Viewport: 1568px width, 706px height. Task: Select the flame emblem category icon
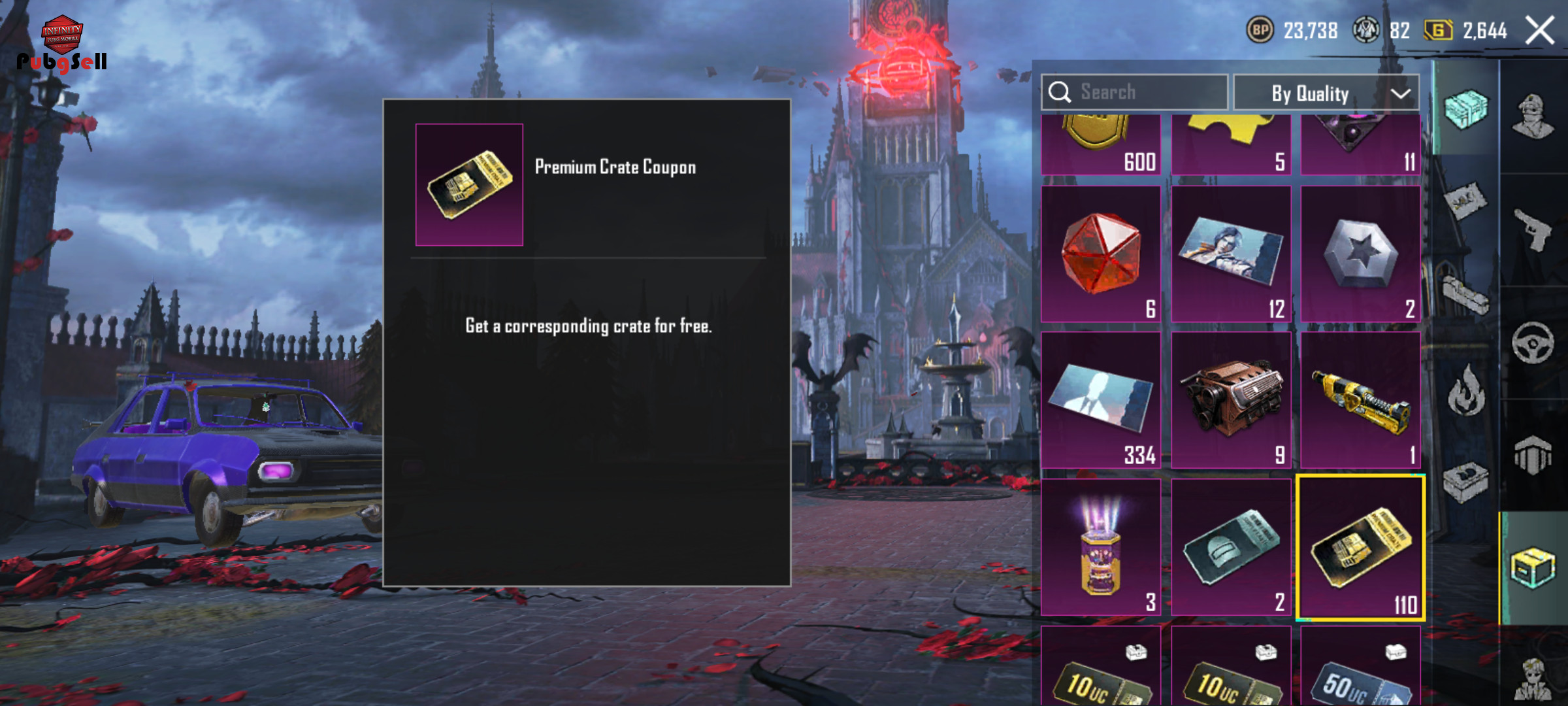pos(1467,390)
